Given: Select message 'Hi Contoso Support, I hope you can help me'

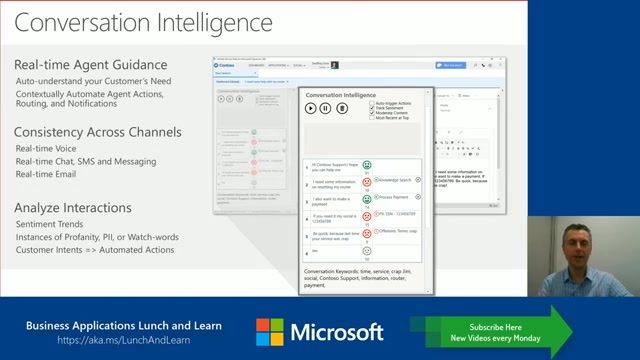Looking at the screenshot, I should point(335,167).
